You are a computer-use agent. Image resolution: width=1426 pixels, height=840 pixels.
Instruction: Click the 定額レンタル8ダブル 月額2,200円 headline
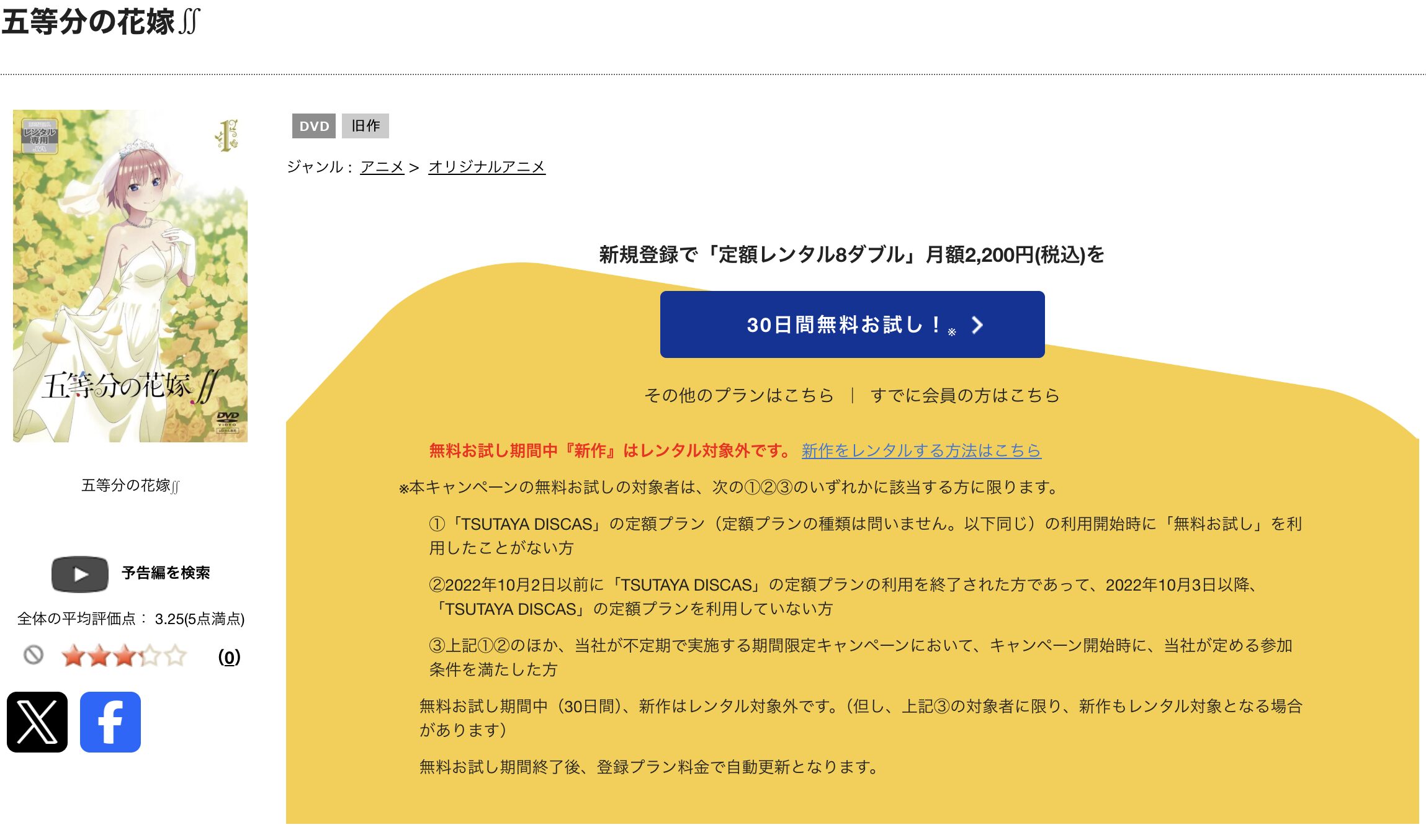pyautogui.click(x=851, y=255)
